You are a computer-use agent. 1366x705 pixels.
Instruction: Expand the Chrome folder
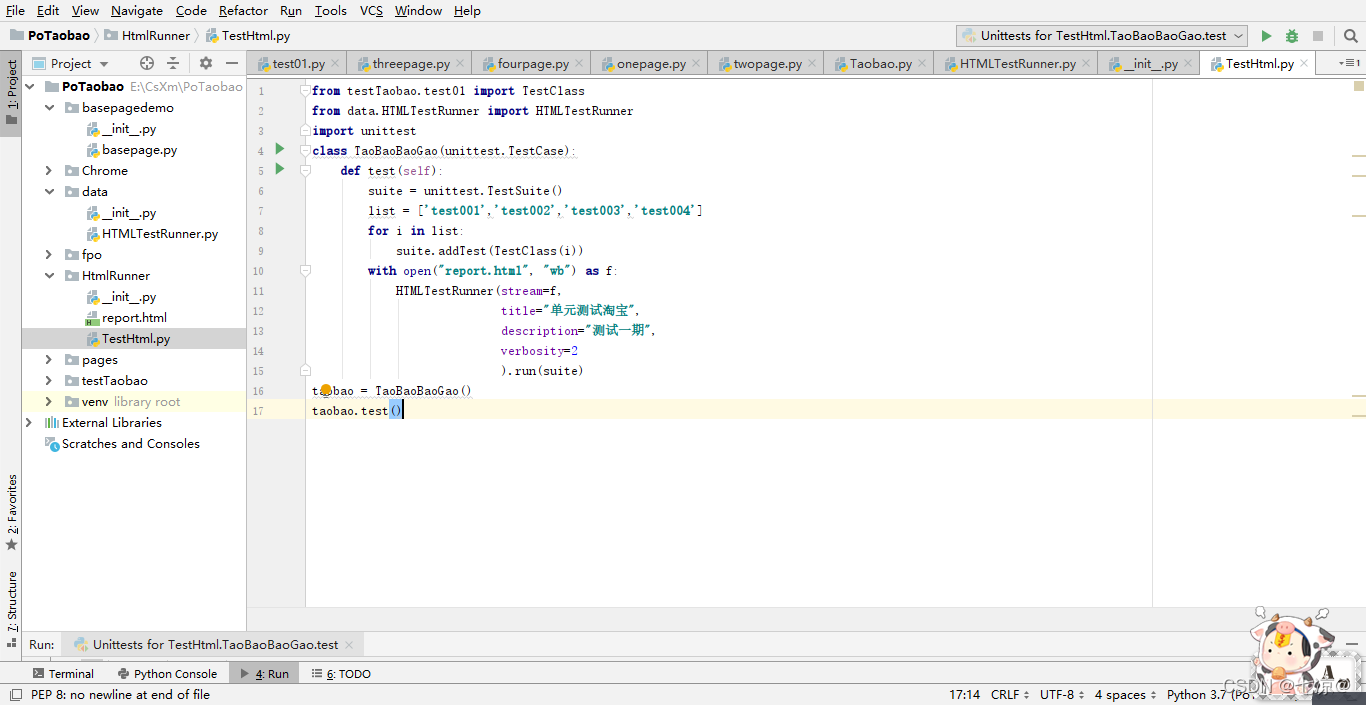click(49, 171)
